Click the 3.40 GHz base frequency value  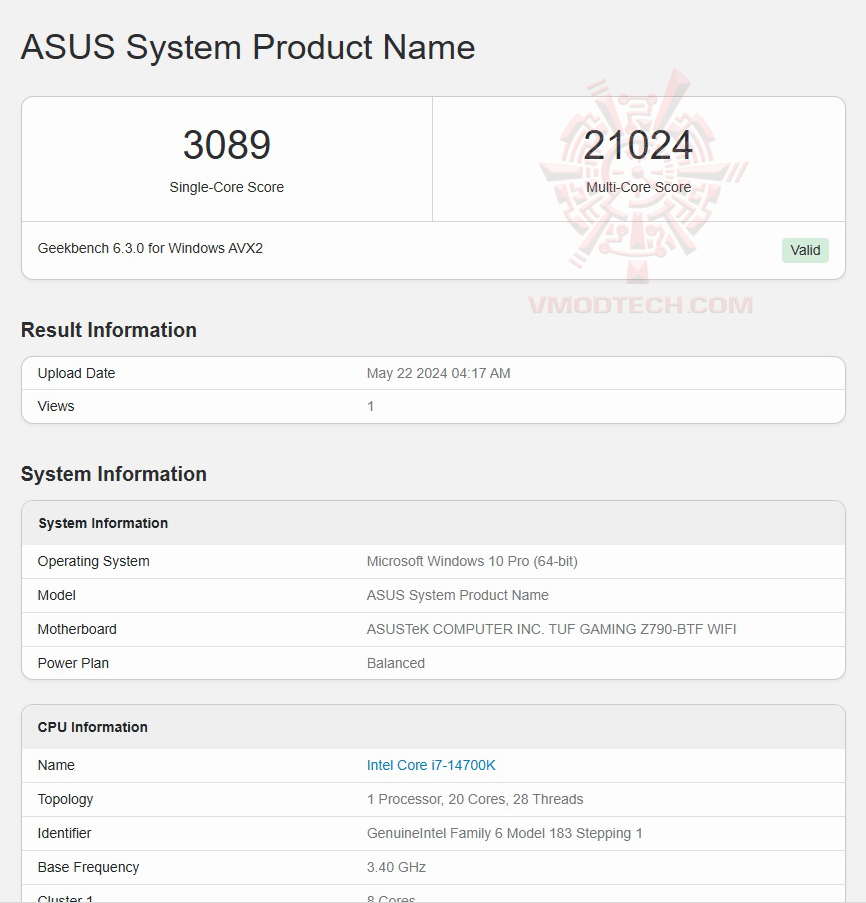396,867
